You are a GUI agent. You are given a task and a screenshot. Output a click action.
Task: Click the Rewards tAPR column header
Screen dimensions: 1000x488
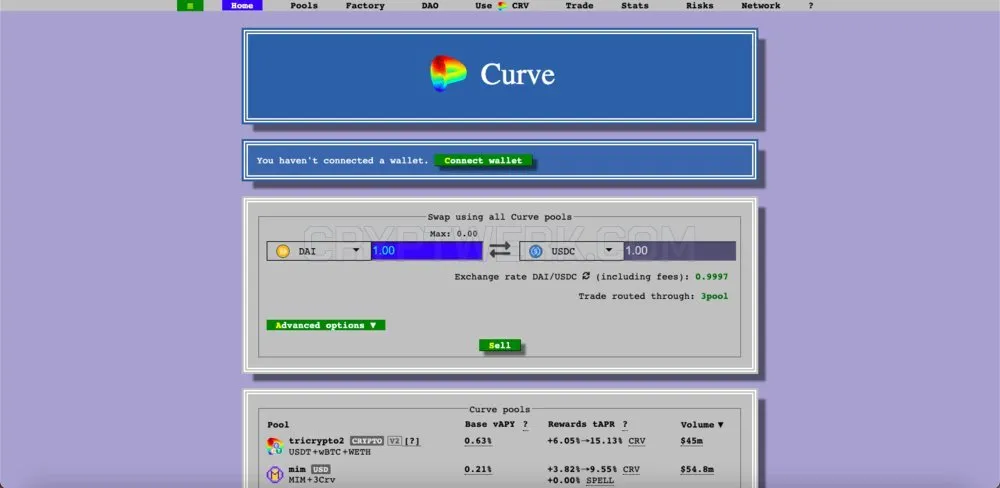coord(581,425)
